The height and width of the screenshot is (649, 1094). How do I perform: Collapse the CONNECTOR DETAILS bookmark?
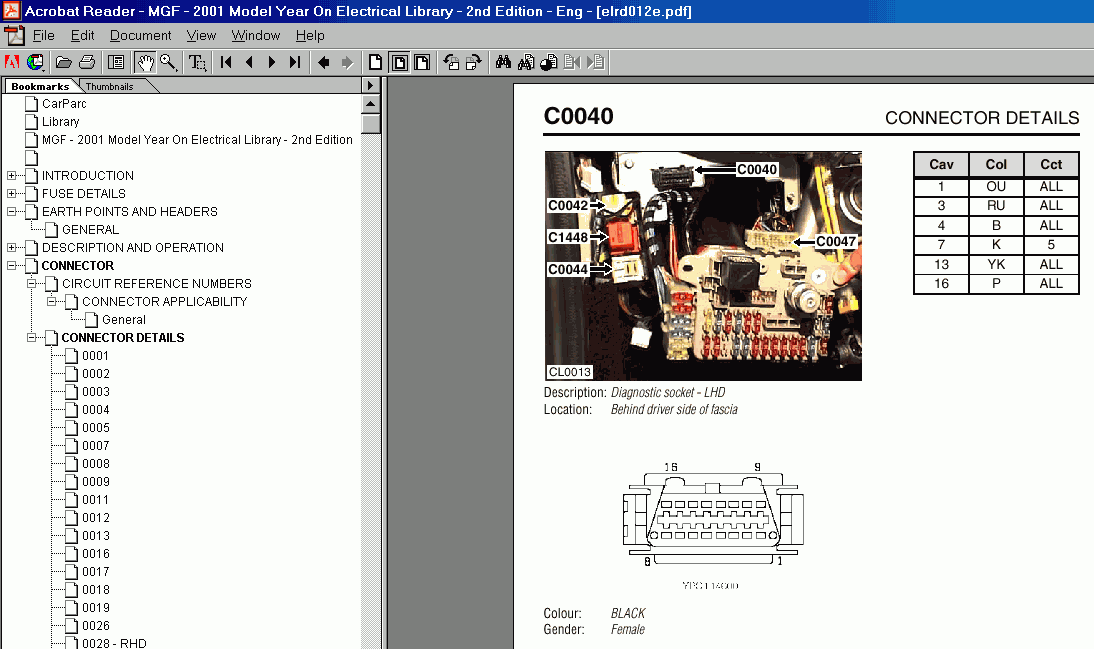(x=31, y=338)
